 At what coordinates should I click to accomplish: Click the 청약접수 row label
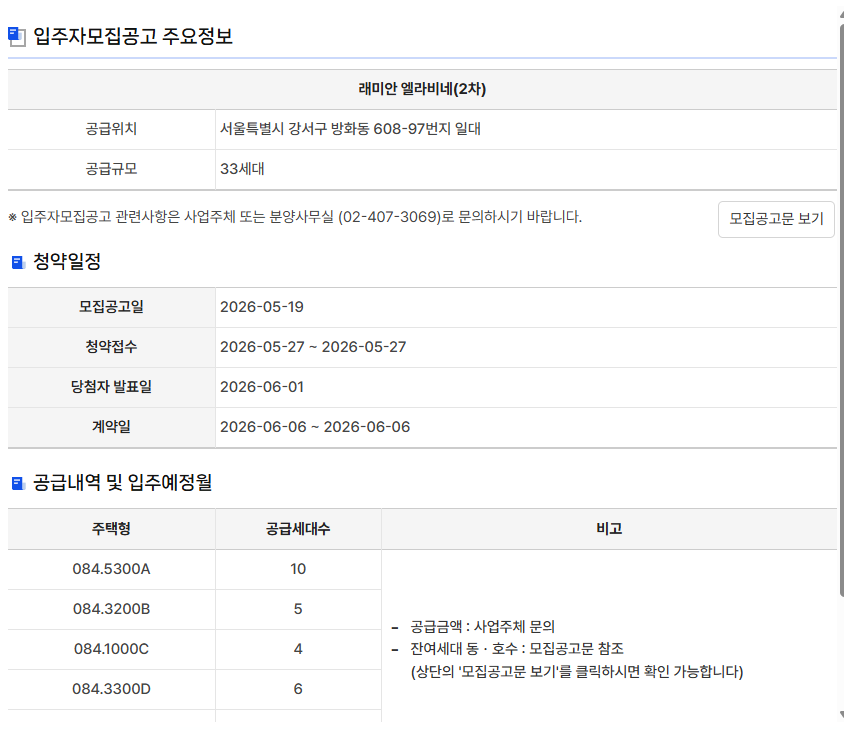[111, 347]
